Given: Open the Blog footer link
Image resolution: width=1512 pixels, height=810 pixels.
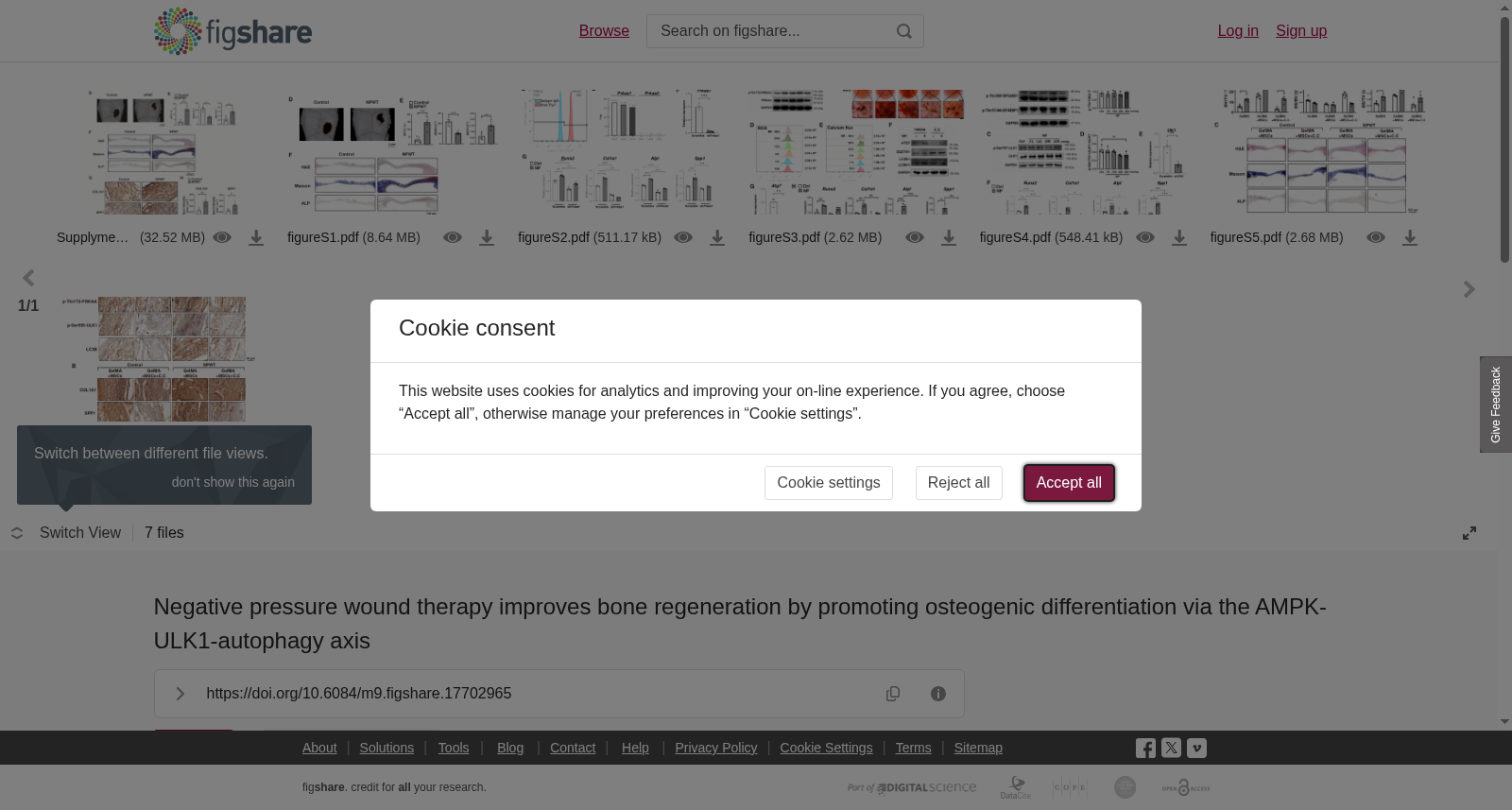Looking at the screenshot, I should point(510,748).
